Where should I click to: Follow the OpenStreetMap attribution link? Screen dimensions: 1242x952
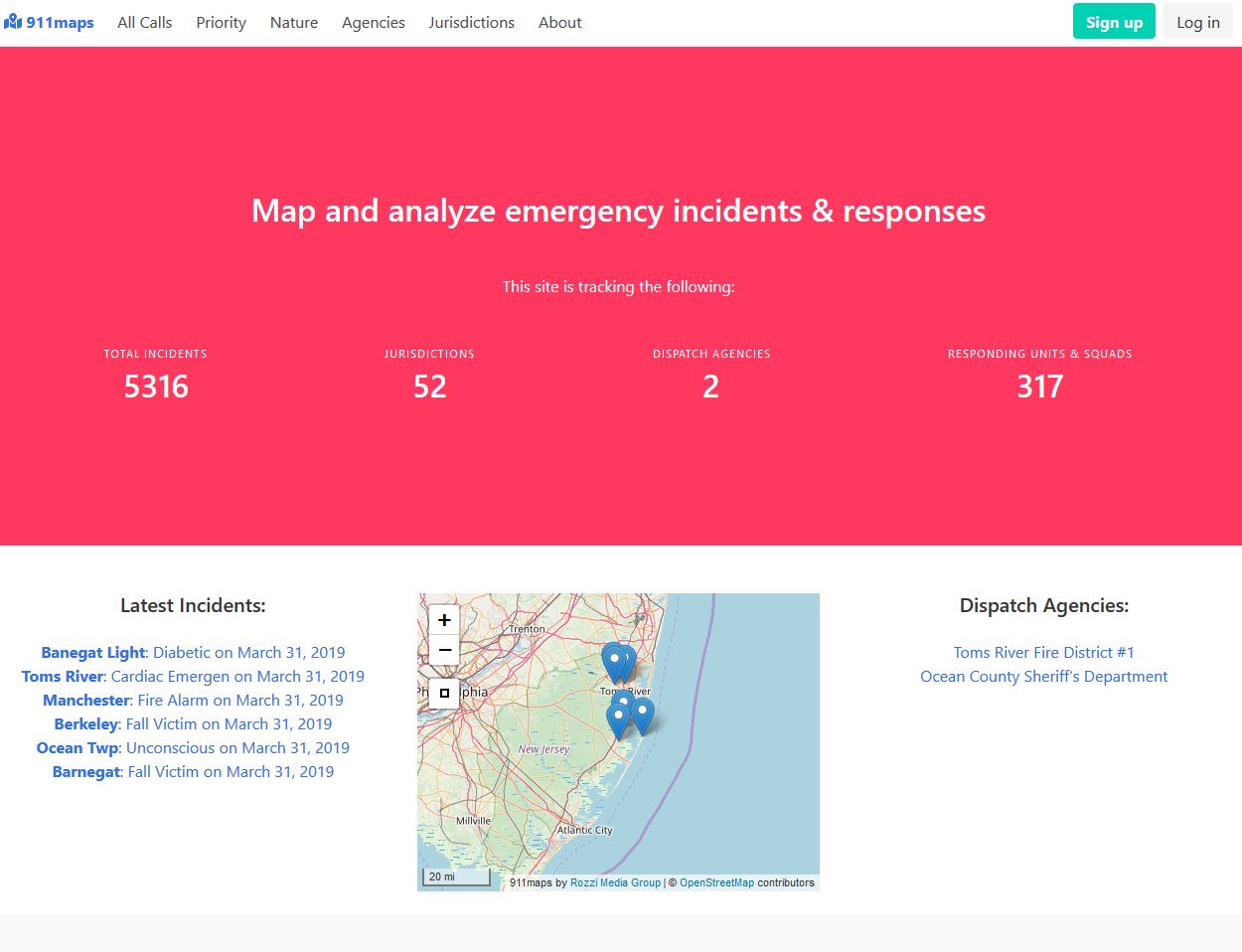click(x=716, y=882)
